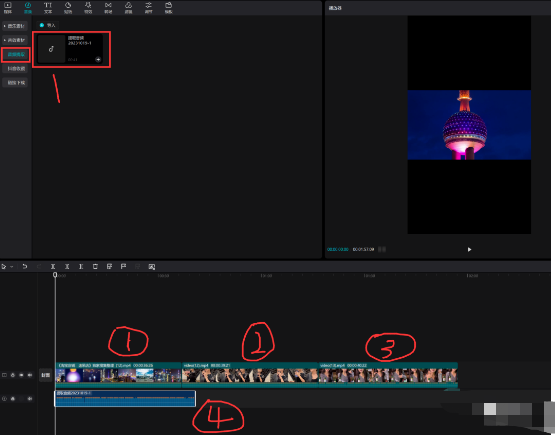Select the link download sidebar item
This screenshot has width=555, height=435.
click(x=15, y=82)
